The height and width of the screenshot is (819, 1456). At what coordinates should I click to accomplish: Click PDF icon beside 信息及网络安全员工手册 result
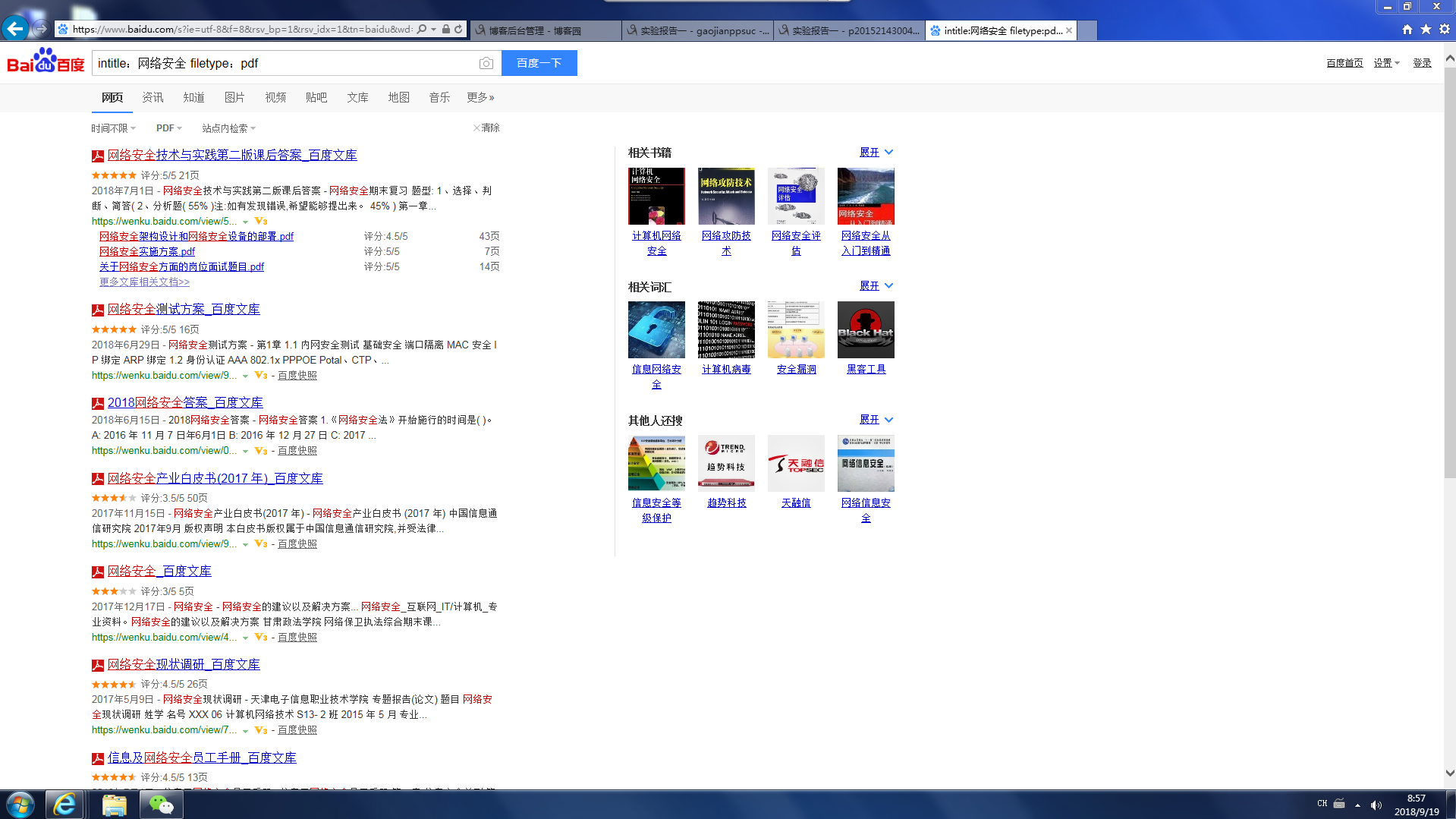click(98, 759)
